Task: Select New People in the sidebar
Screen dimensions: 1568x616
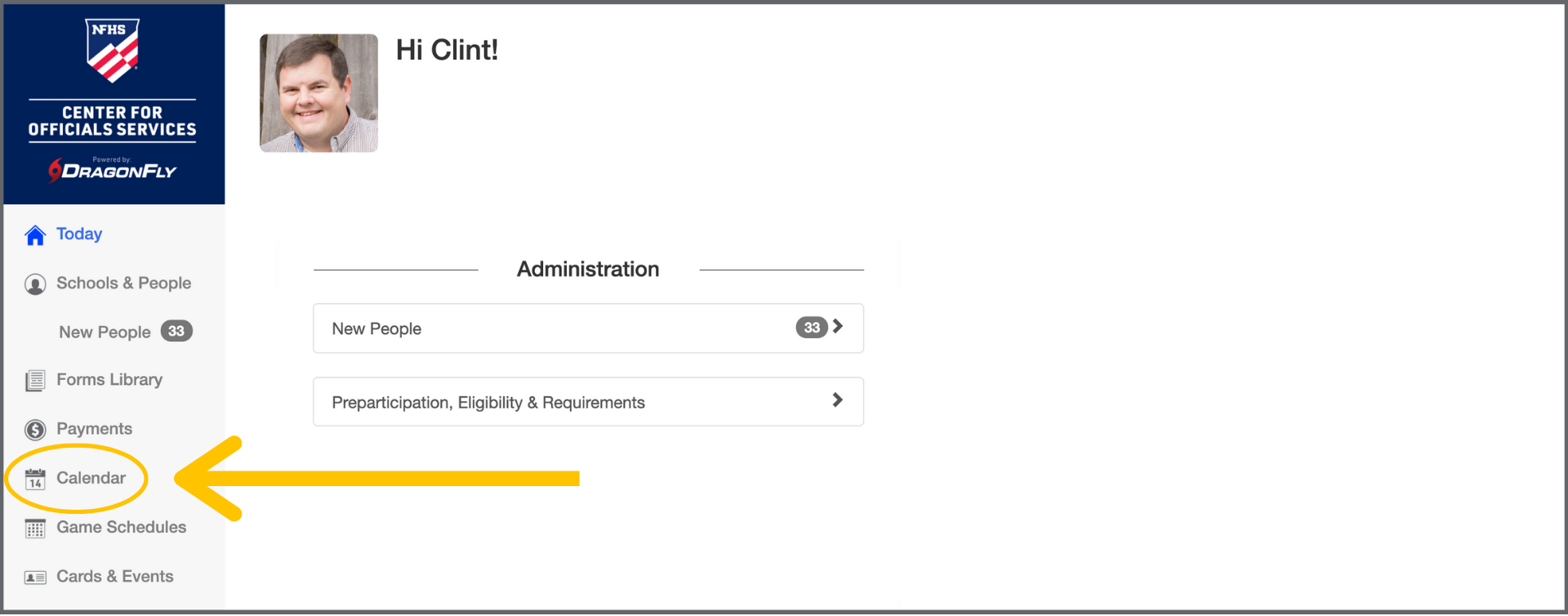Action: point(105,333)
